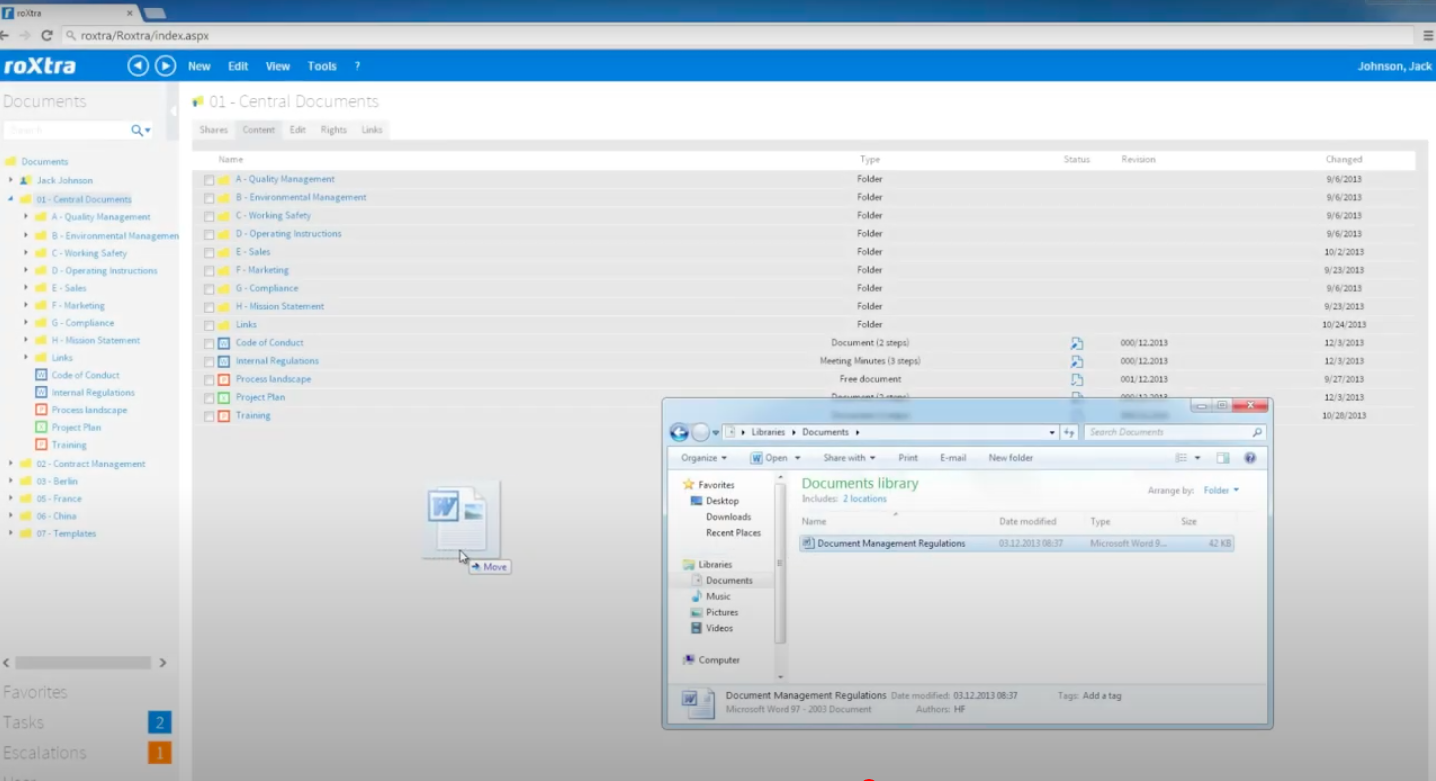This screenshot has width=1436, height=781.
Task: Click the status icon in Code of Conduct row
Action: tap(1077, 343)
